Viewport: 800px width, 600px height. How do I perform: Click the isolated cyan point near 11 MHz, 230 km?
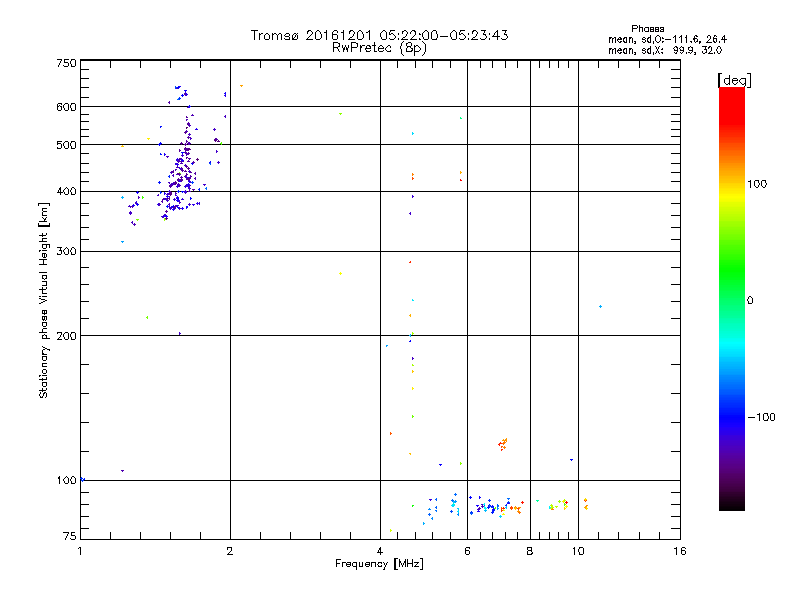click(601, 307)
